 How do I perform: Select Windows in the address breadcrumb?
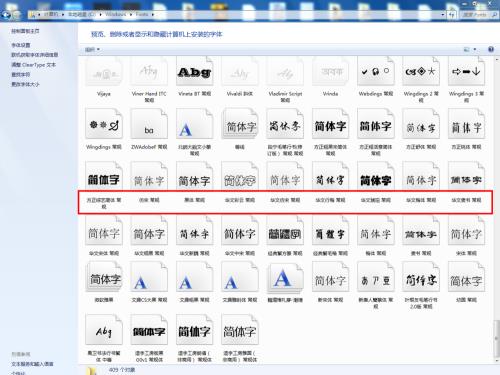point(116,14)
